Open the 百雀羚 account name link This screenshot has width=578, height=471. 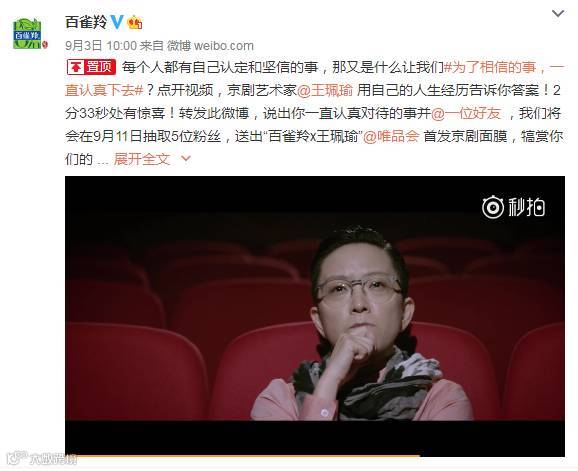86,22
